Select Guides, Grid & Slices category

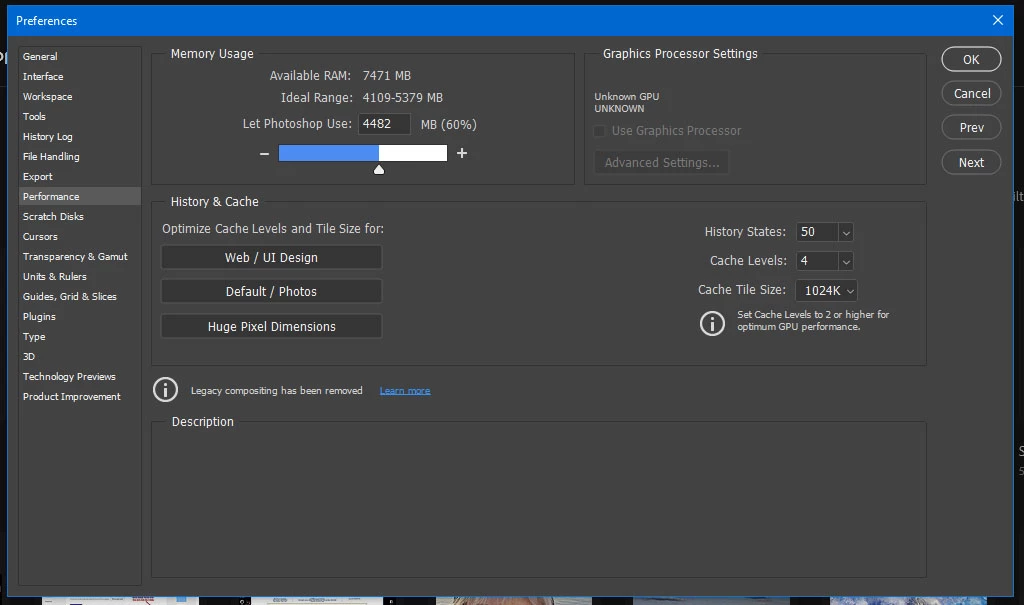[80, 297]
